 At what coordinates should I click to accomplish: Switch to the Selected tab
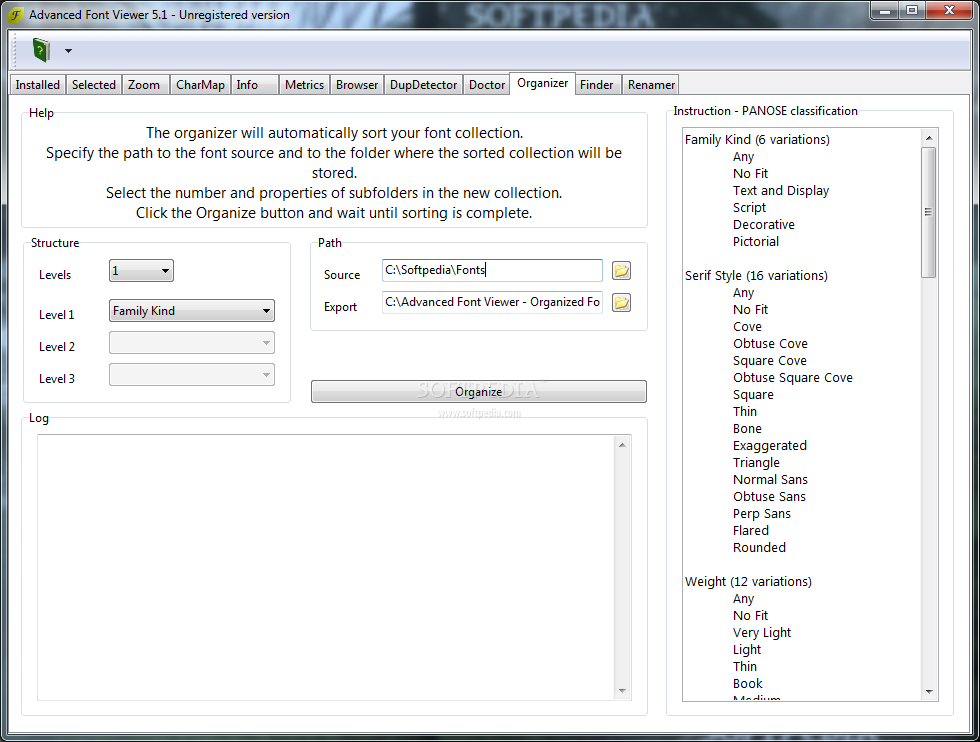click(x=94, y=84)
